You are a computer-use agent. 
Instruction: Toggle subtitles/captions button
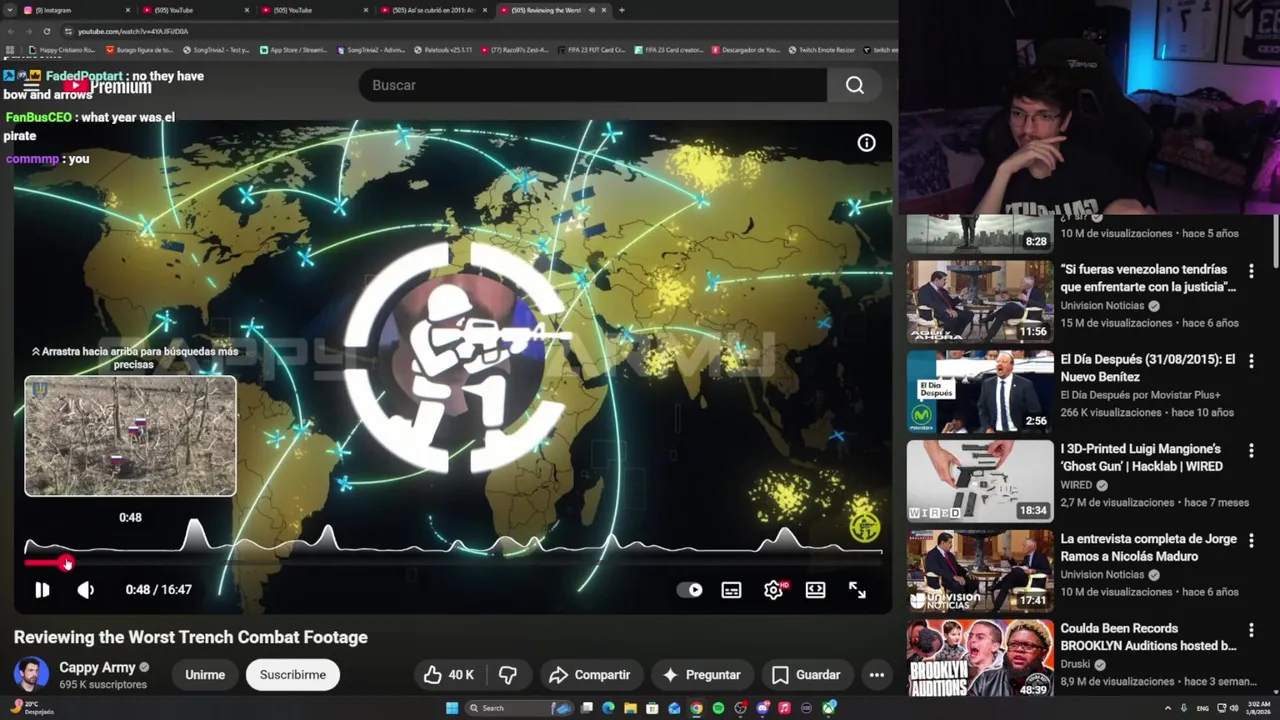(732, 590)
